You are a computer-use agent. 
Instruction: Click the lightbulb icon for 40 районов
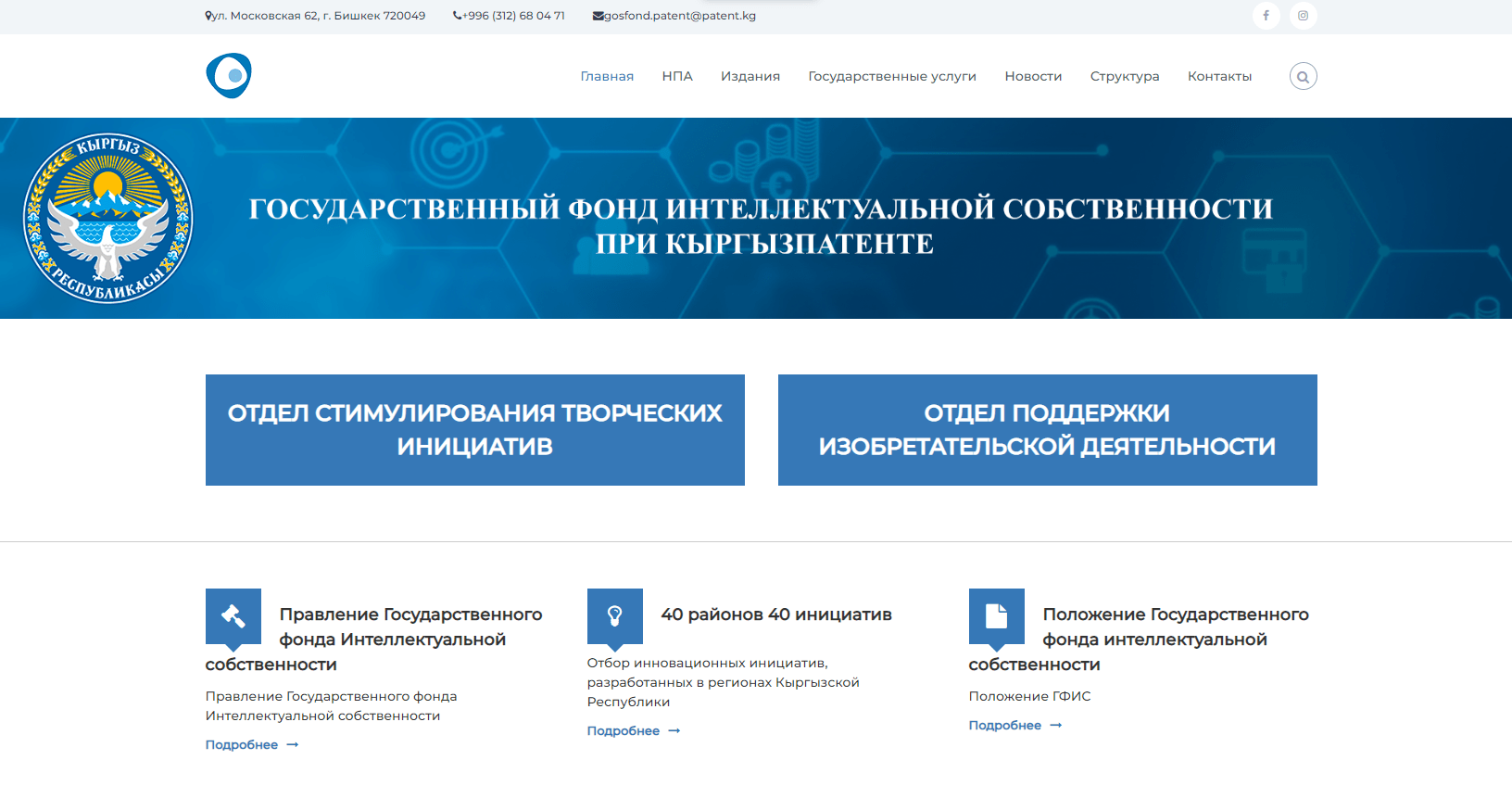click(615, 615)
